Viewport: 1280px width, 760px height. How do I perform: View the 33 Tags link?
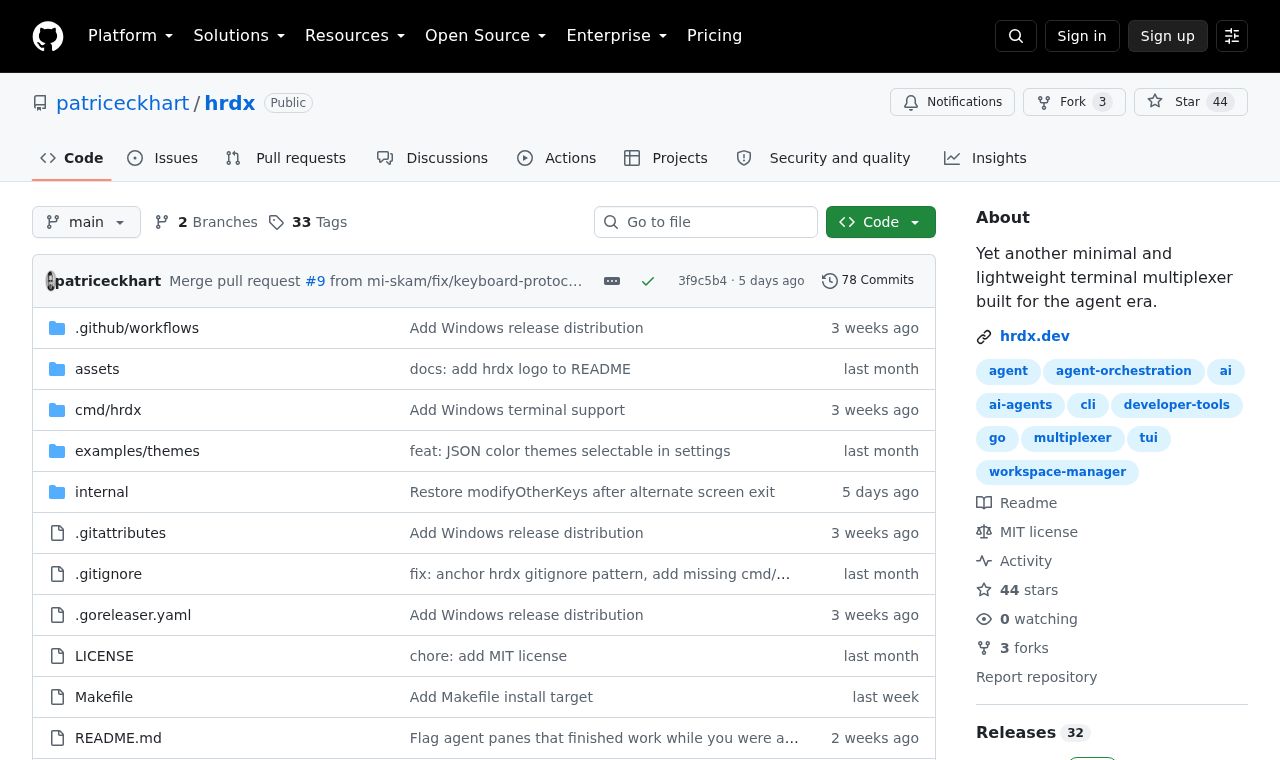coord(308,222)
